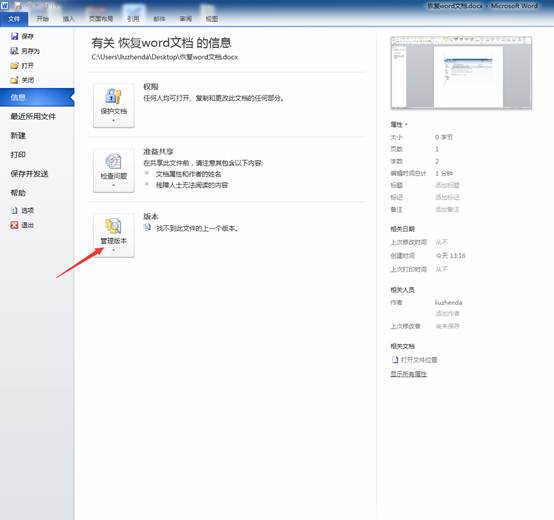Switch to the 插入 (Insert) tab
The width and height of the screenshot is (554, 520).
point(69,19)
